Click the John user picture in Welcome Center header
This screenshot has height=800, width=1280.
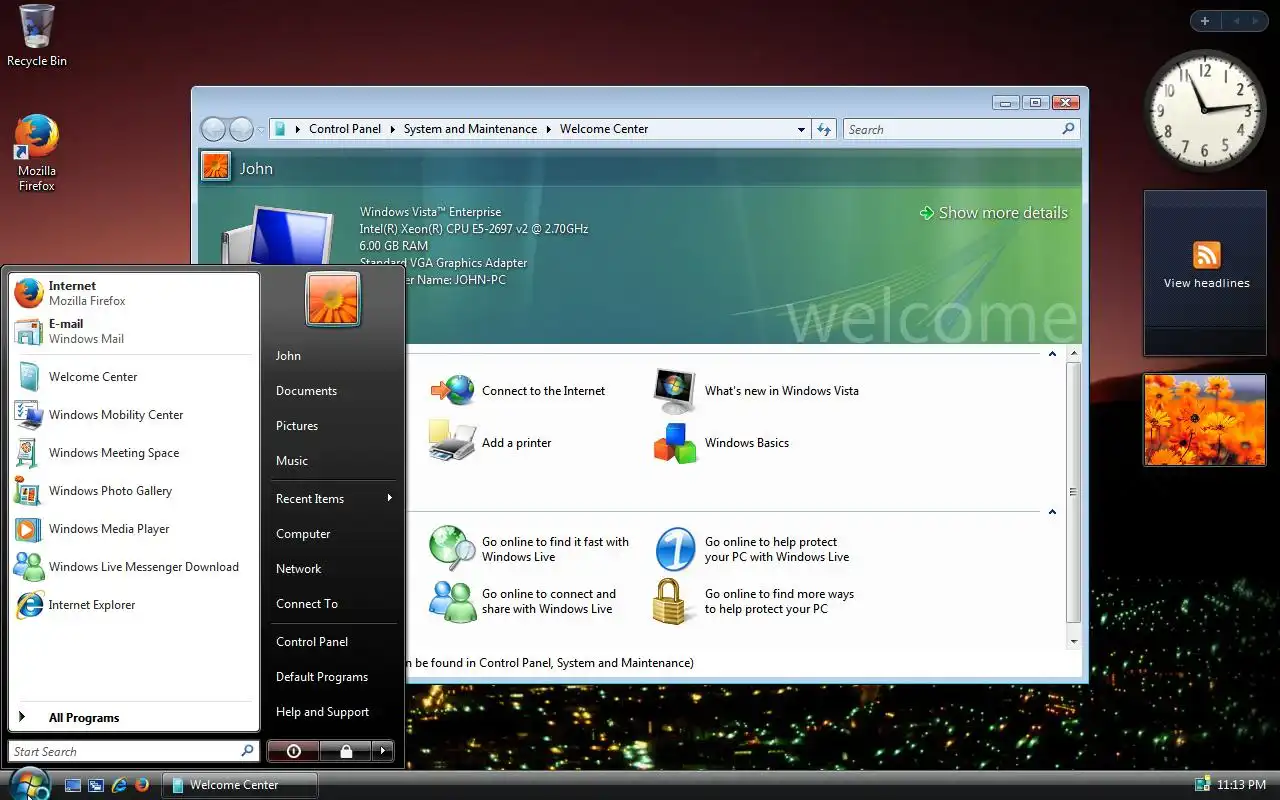[216, 167]
